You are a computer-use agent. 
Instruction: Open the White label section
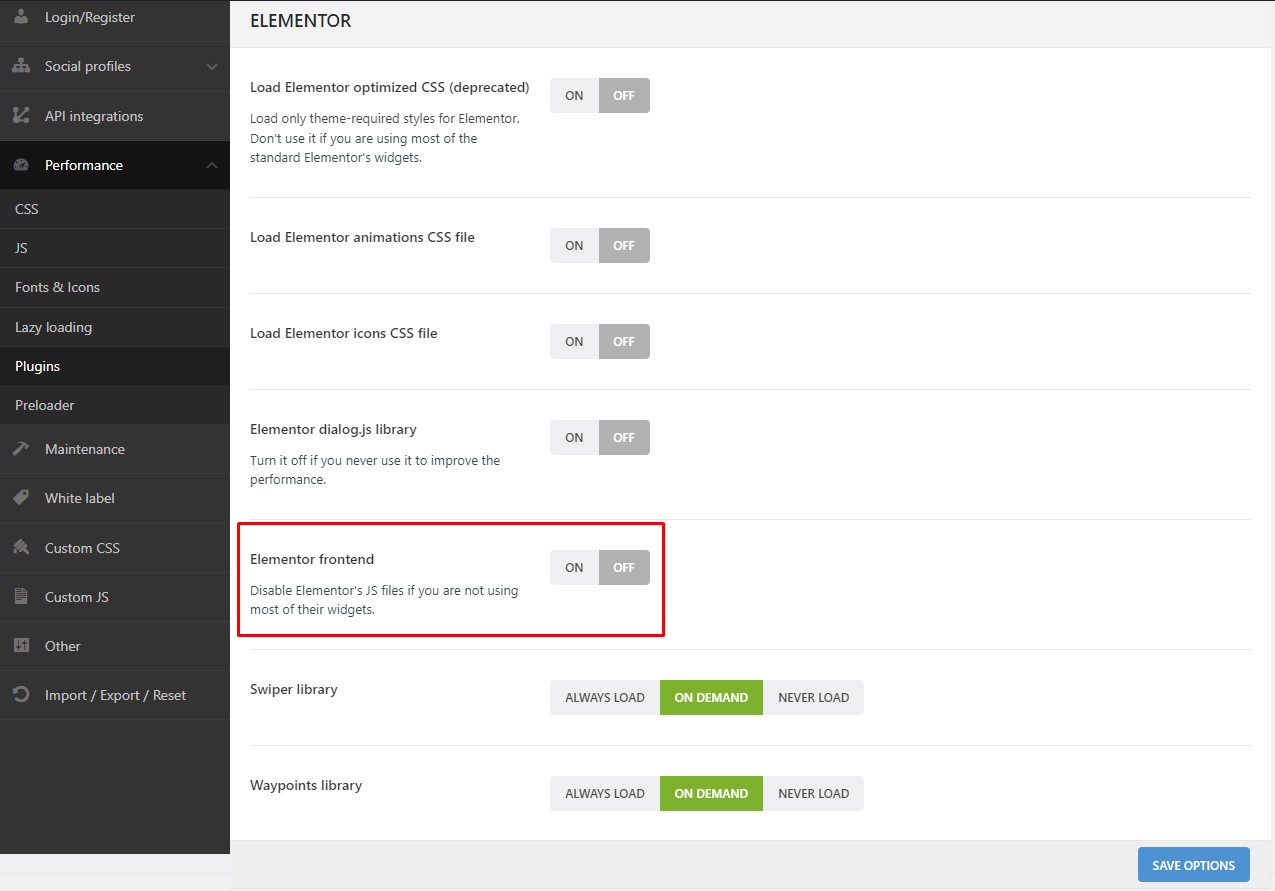click(115, 498)
